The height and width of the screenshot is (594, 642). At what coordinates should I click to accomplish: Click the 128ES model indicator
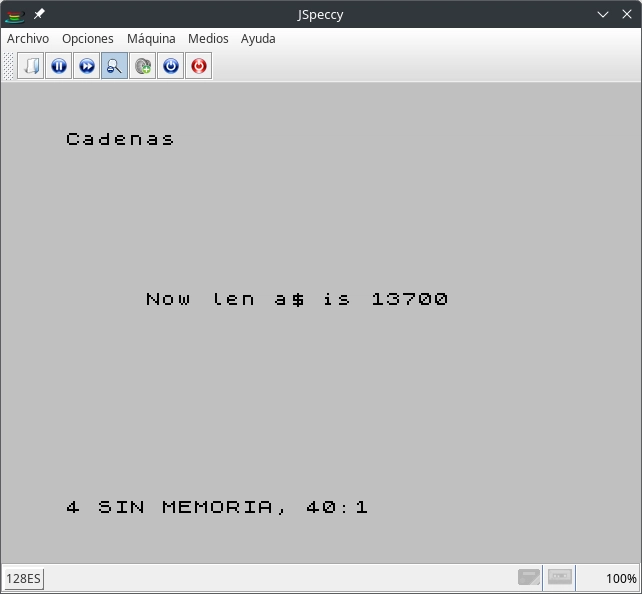[23, 578]
